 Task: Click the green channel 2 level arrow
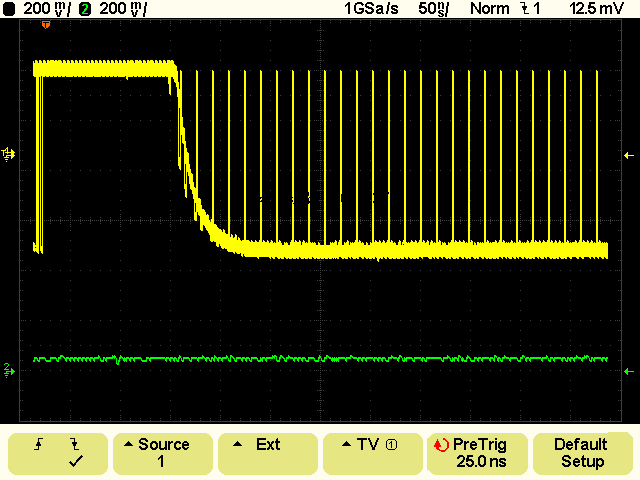tap(629, 371)
